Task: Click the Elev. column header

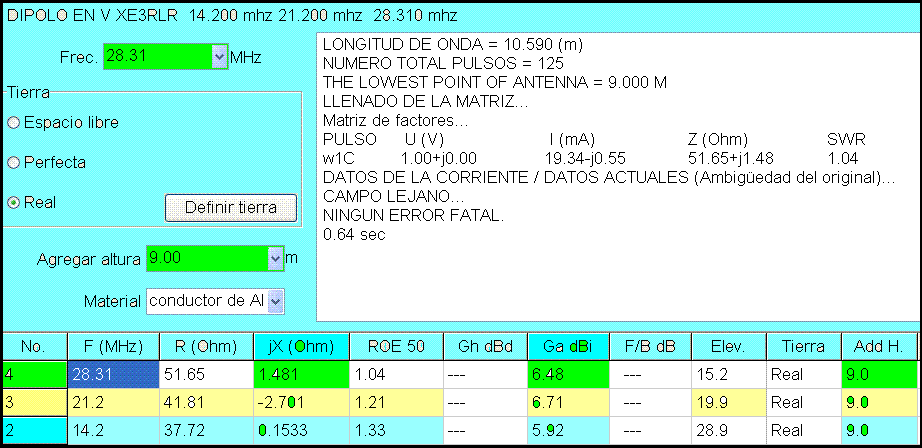Action: [728, 346]
